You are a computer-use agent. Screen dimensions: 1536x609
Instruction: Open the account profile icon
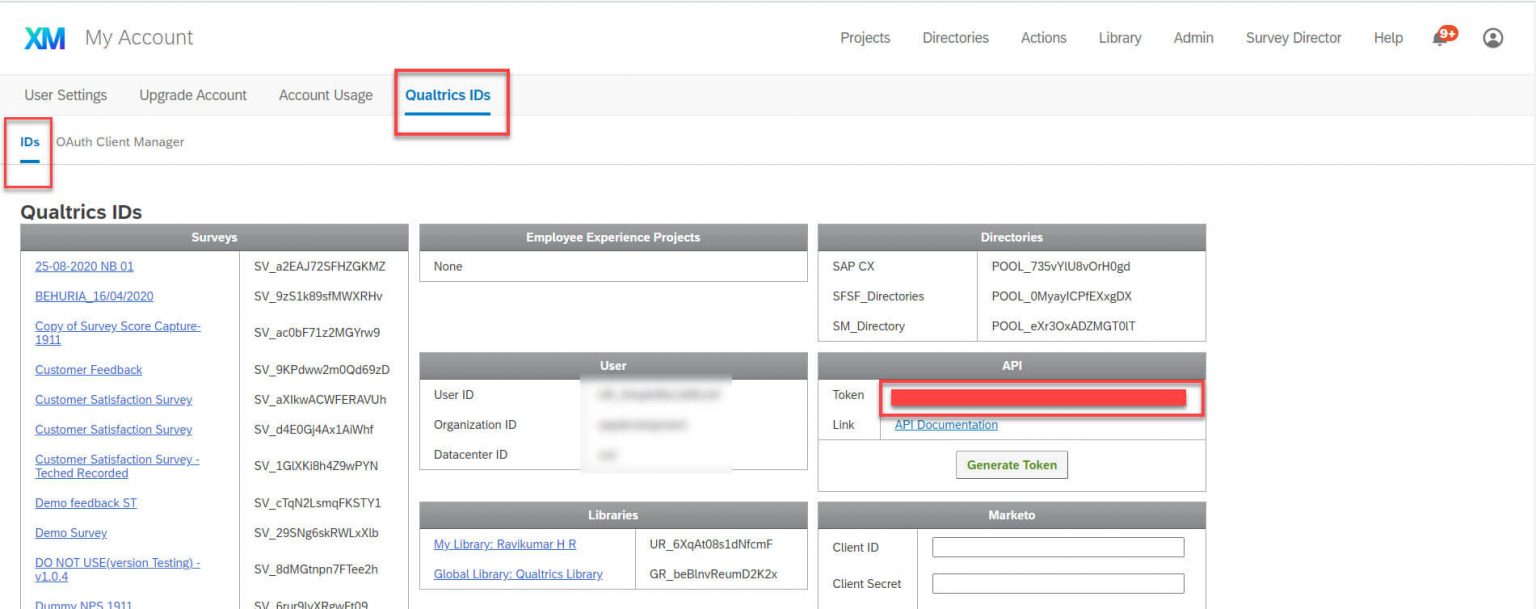point(1492,36)
